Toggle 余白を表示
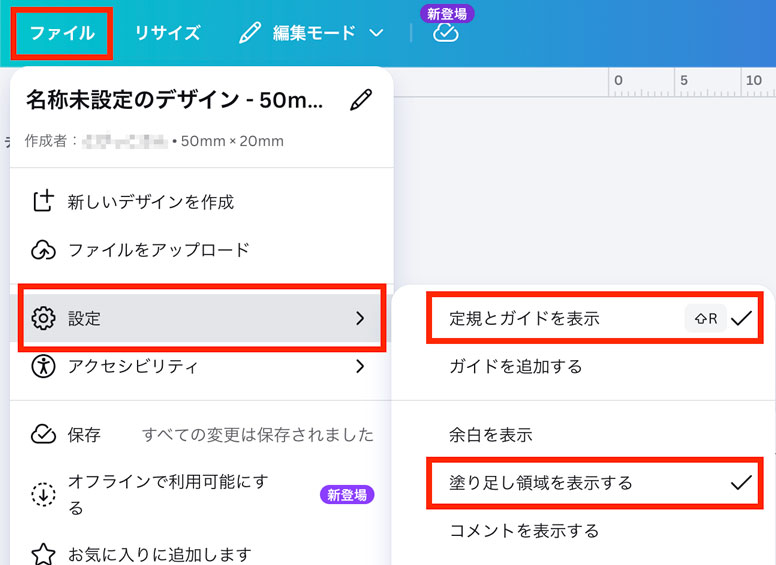Image resolution: width=776 pixels, height=565 pixels. tap(490, 434)
